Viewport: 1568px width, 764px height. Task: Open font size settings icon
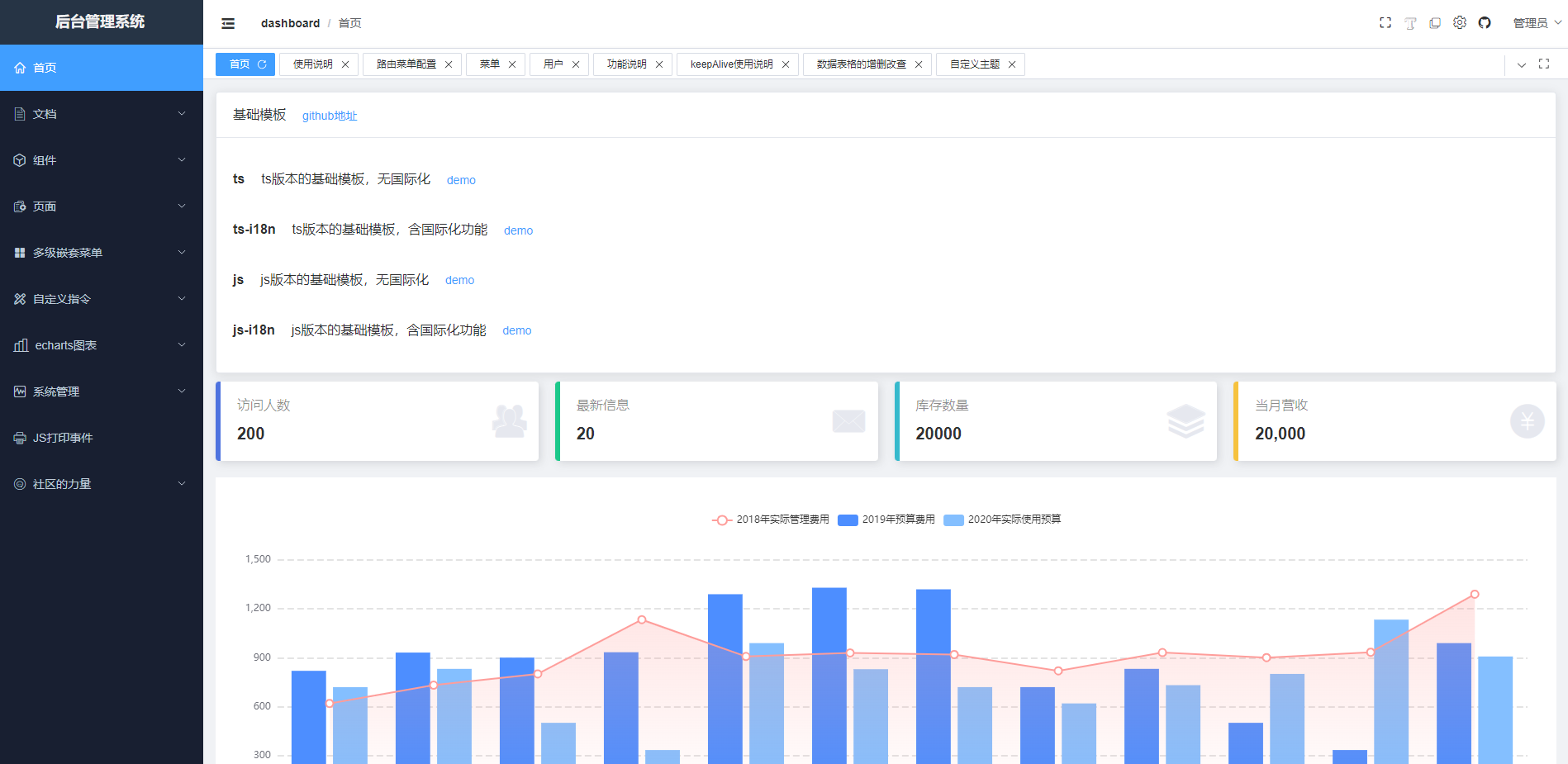[x=1410, y=23]
